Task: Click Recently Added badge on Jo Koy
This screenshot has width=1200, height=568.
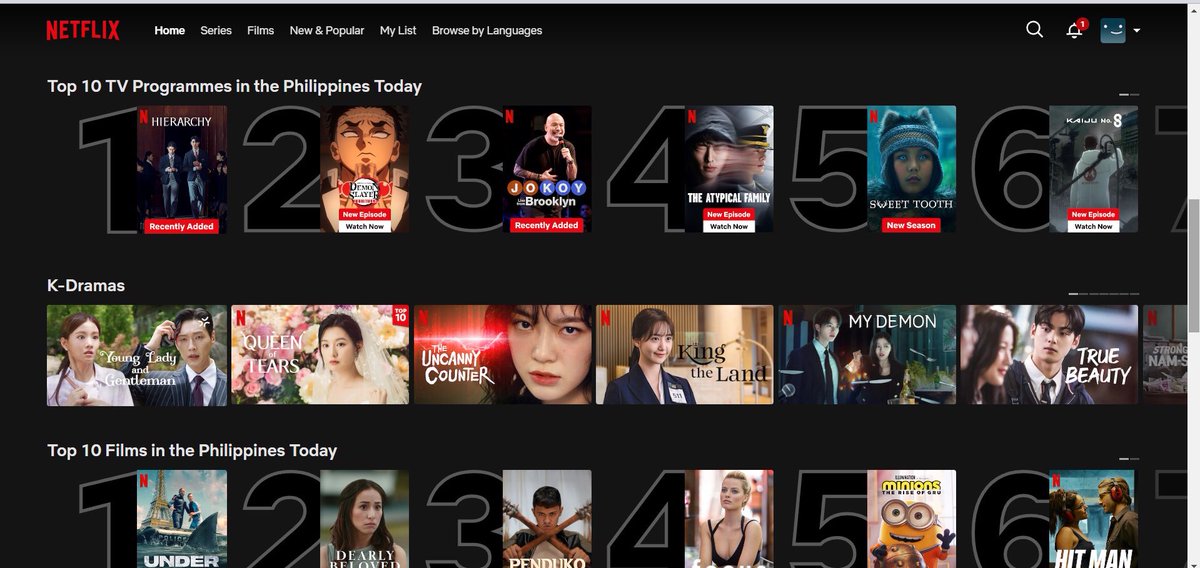Action: tap(547, 226)
